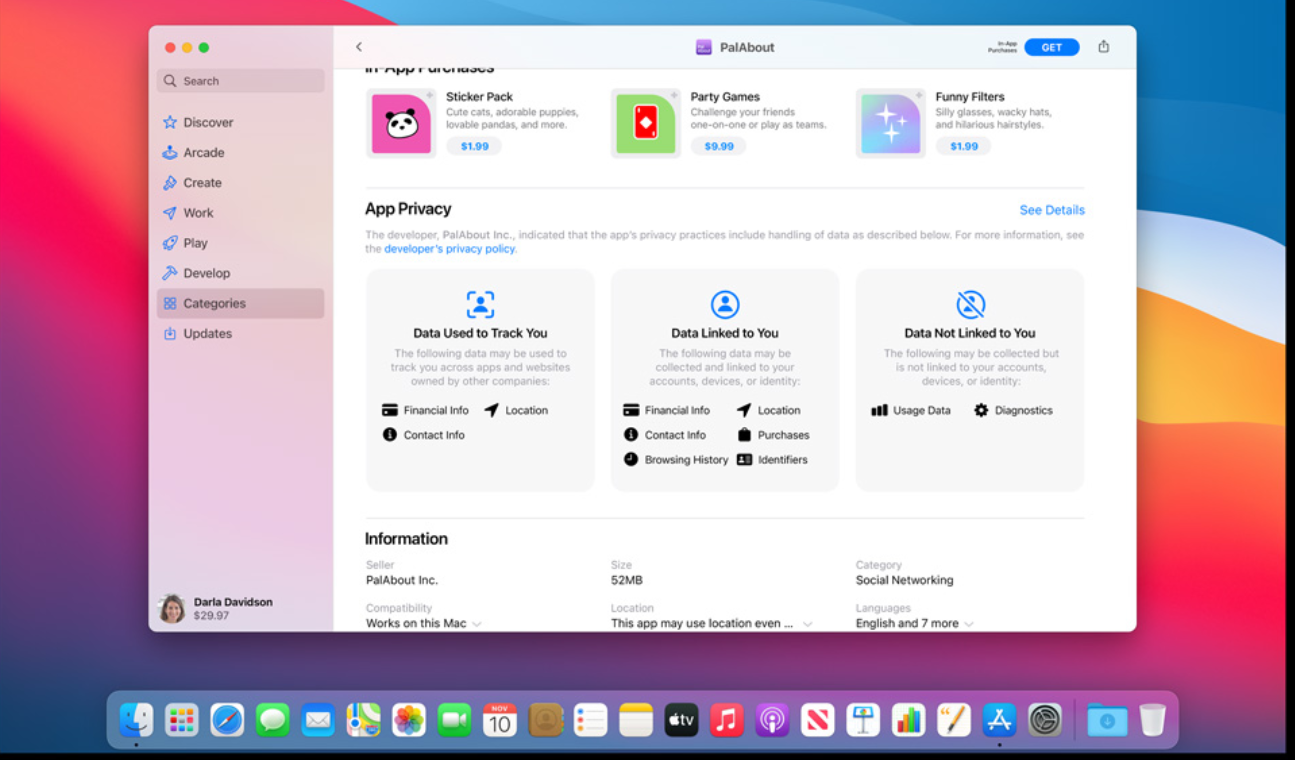
Task: Click the "App Privacy" heading
Action: [x=408, y=209]
